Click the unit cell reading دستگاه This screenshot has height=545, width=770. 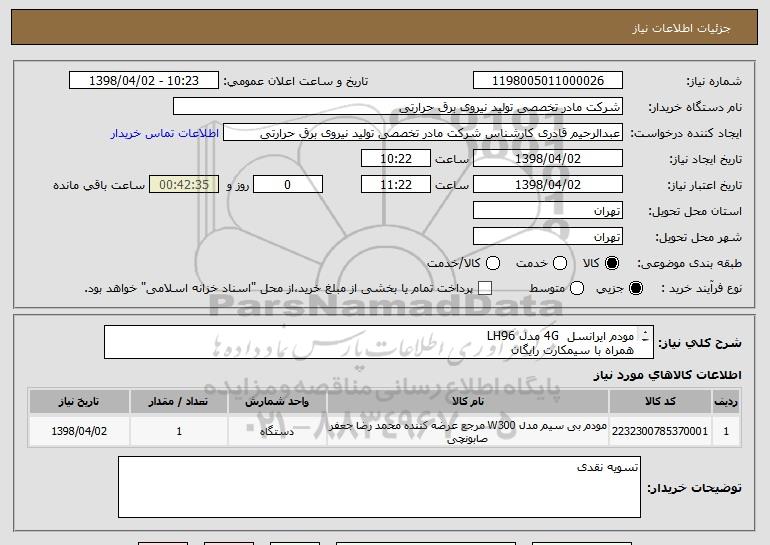pyautogui.click(x=277, y=431)
